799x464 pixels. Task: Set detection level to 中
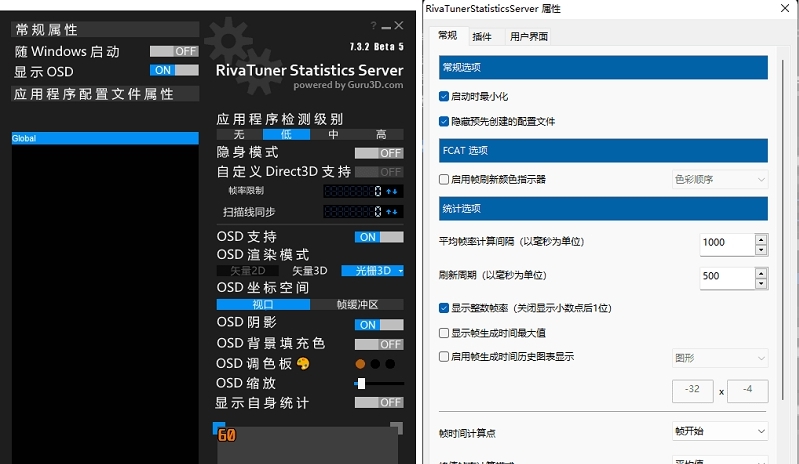click(333, 134)
